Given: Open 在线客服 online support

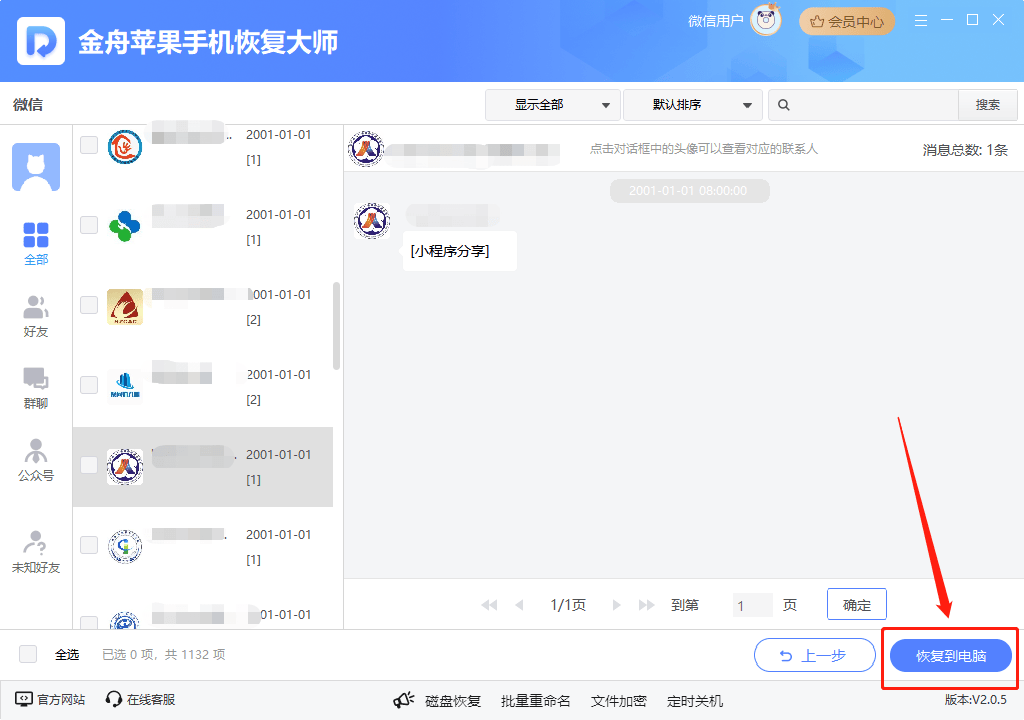Looking at the screenshot, I should tap(141, 700).
